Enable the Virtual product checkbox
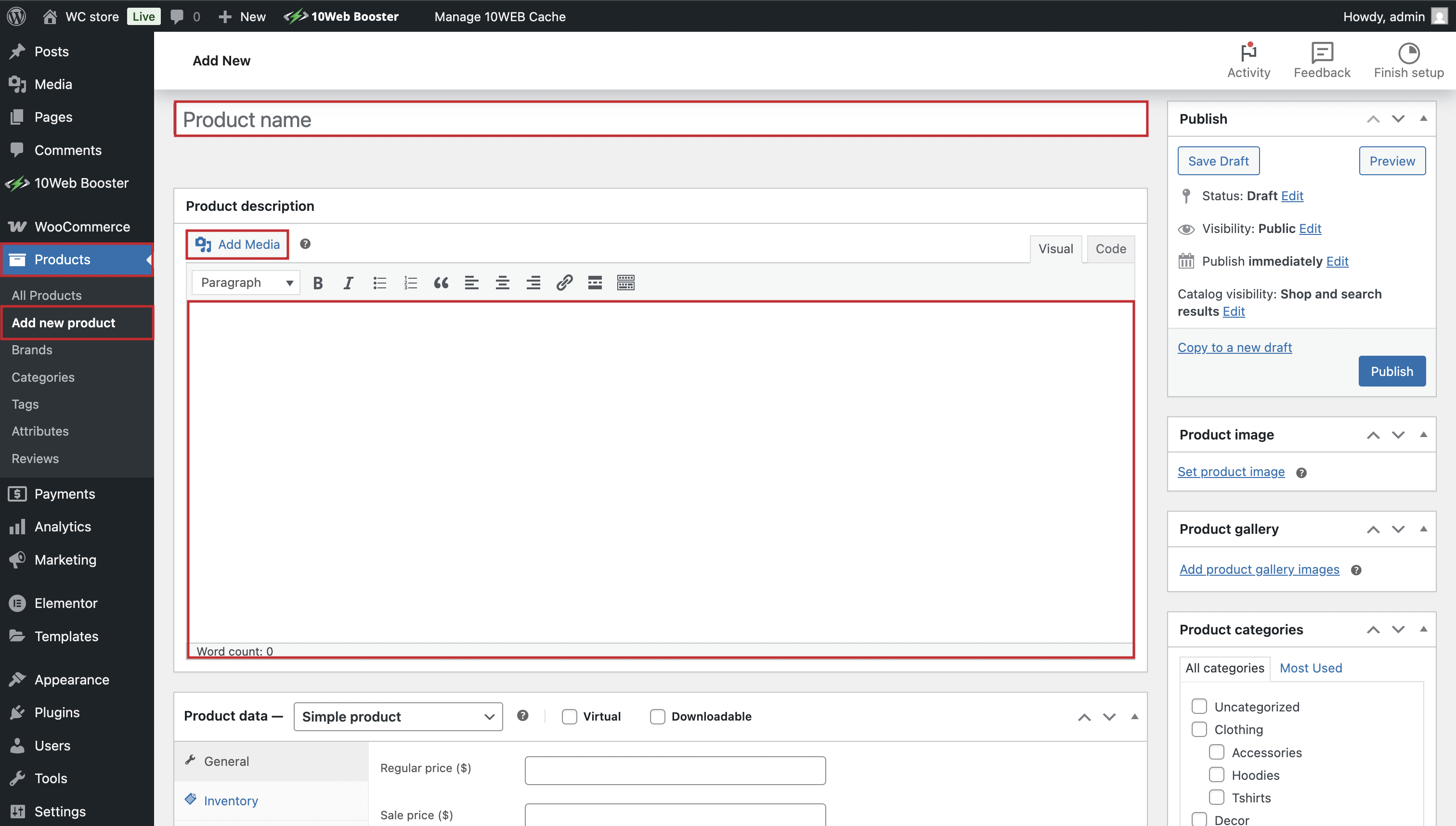Screen dimensions: 1456x826 click(x=569, y=717)
